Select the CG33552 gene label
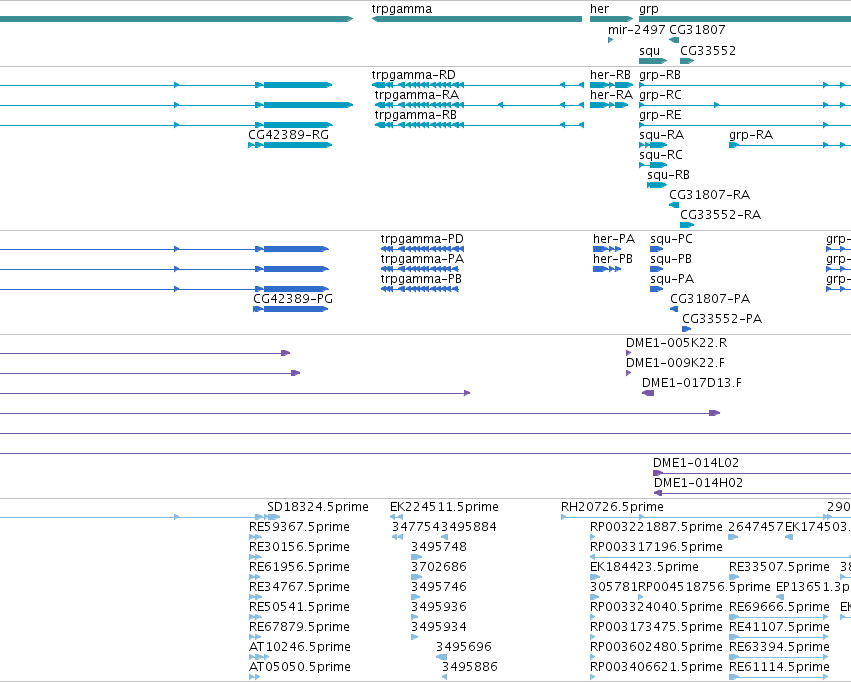851x682 pixels. click(x=708, y=50)
